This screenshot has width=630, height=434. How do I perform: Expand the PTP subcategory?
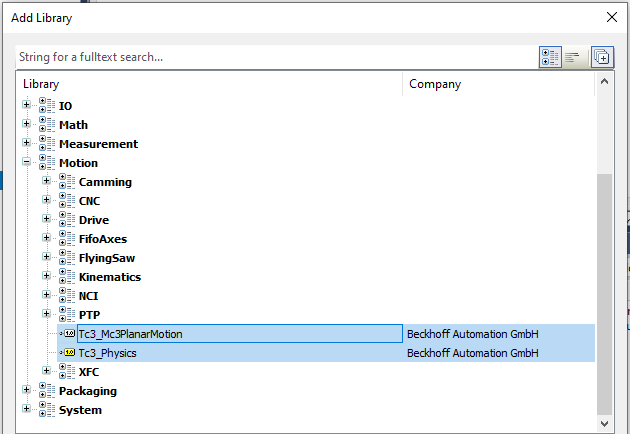point(46,313)
